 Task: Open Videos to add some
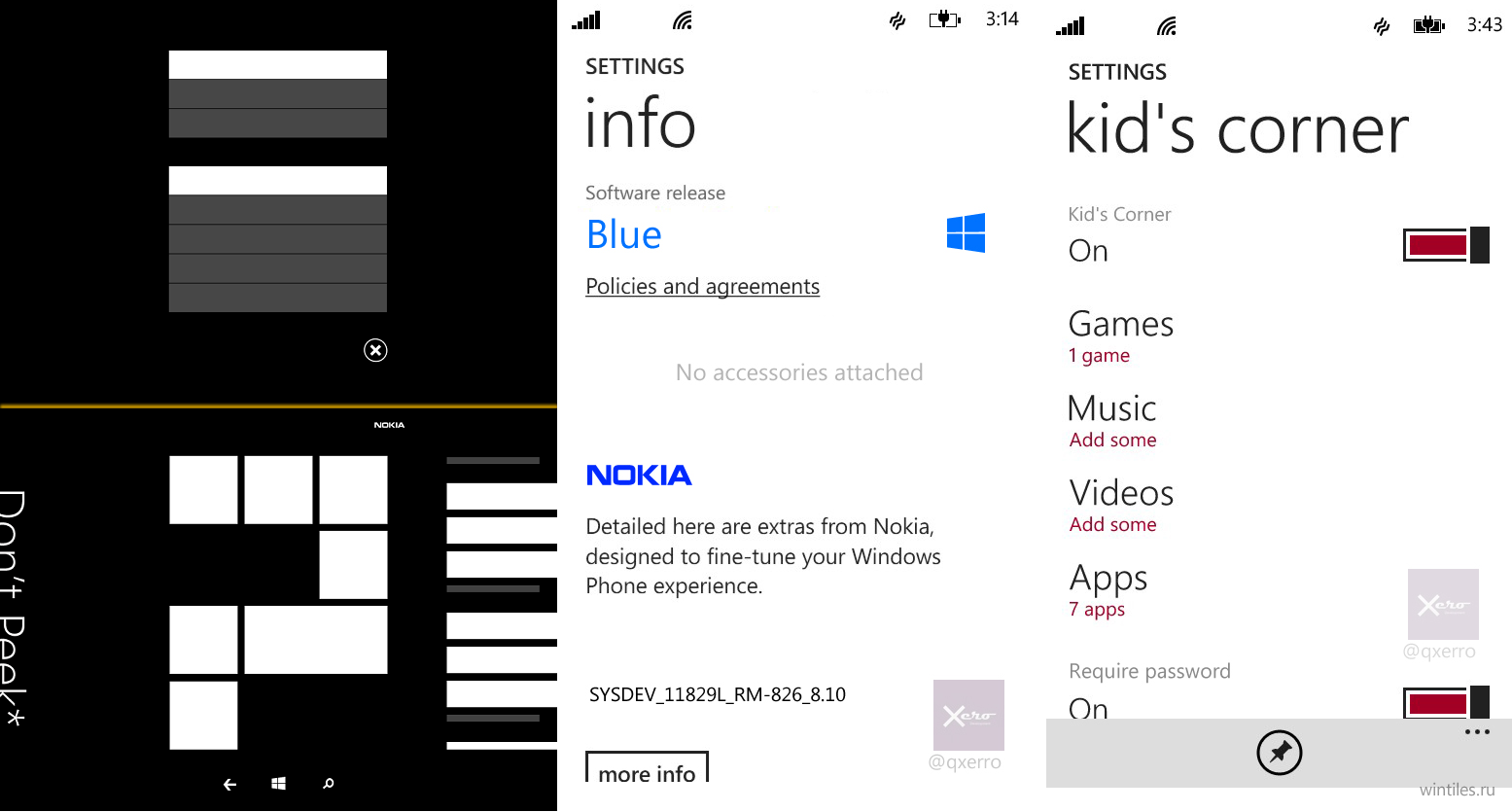tap(1121, 506)
